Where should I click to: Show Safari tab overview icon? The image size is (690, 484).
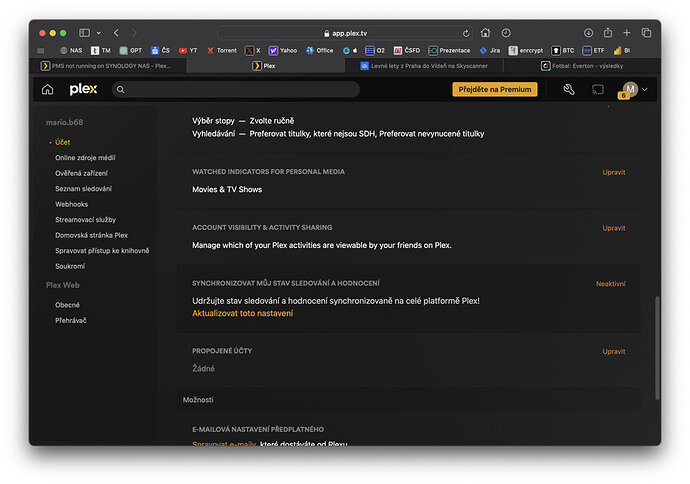point(646,33)
